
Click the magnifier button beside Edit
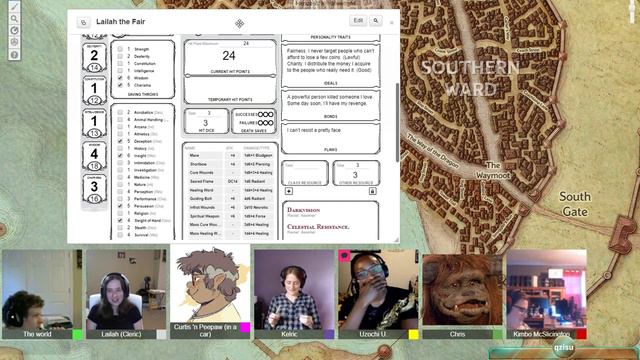(x=376, y=20)
